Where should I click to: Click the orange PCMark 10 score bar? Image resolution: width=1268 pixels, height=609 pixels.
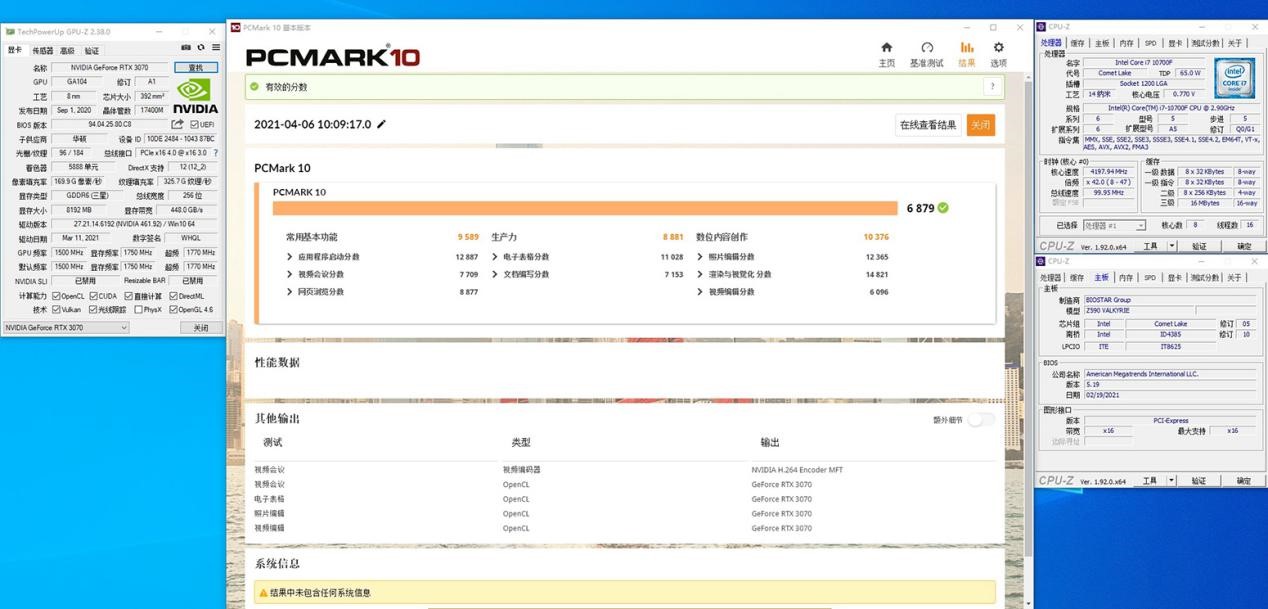(x=585, y=208)
